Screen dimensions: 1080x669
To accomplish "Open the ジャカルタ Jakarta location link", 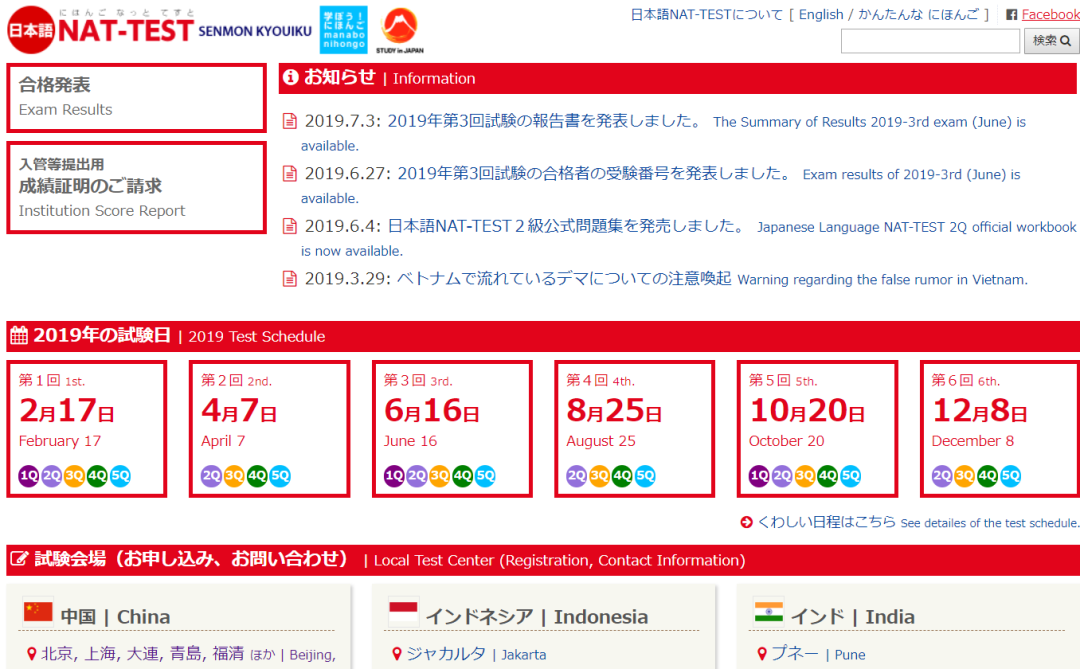I will point(476,654).
